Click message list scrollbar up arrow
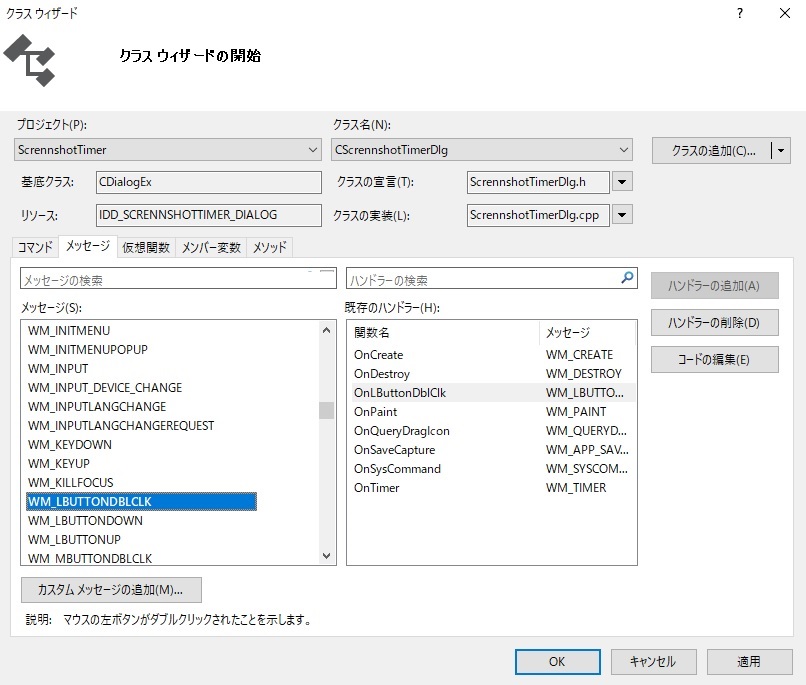This screenshot has height=685, width=806. click(326, 330)
